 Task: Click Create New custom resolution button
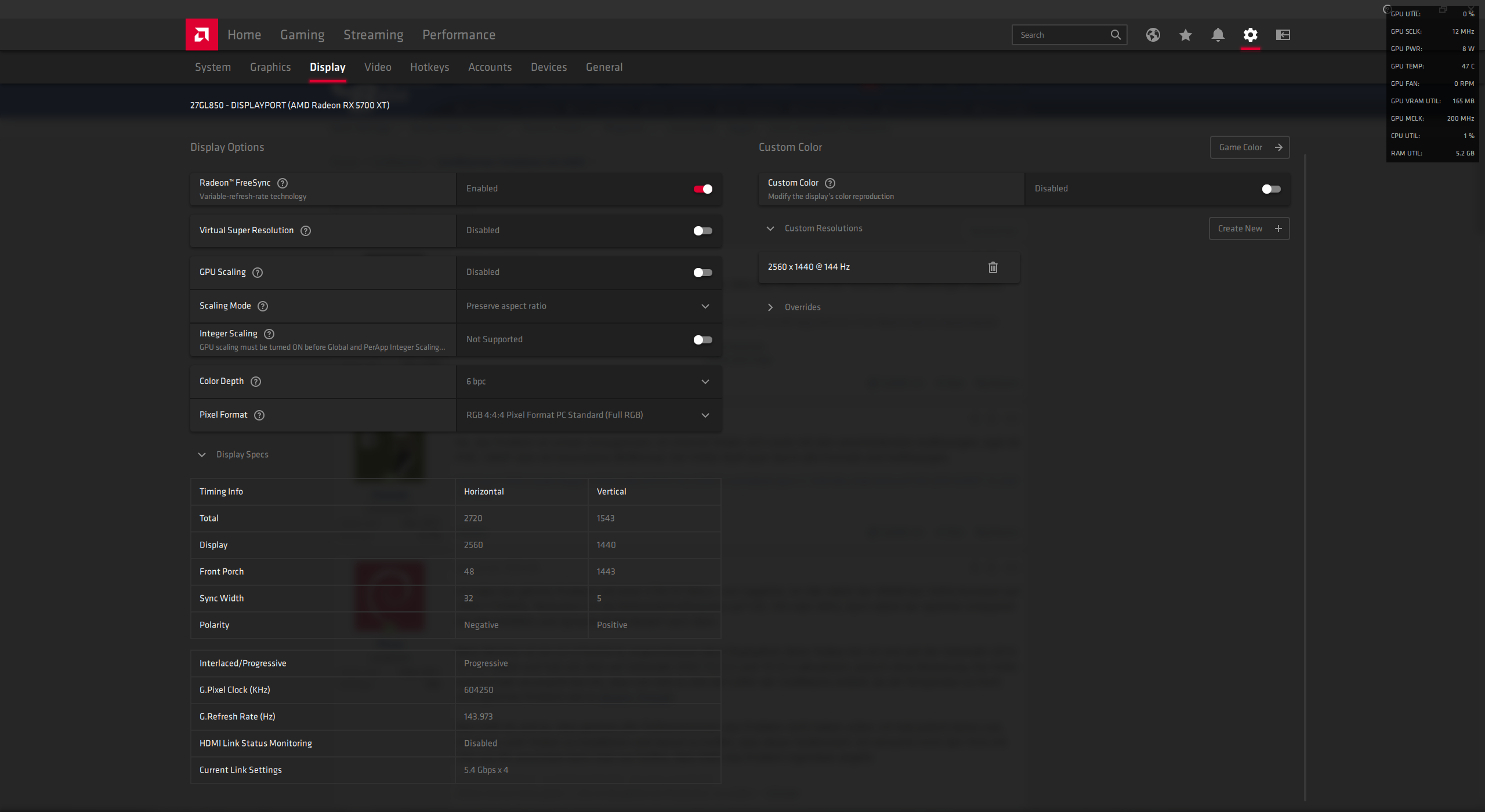coord(1248,229)
